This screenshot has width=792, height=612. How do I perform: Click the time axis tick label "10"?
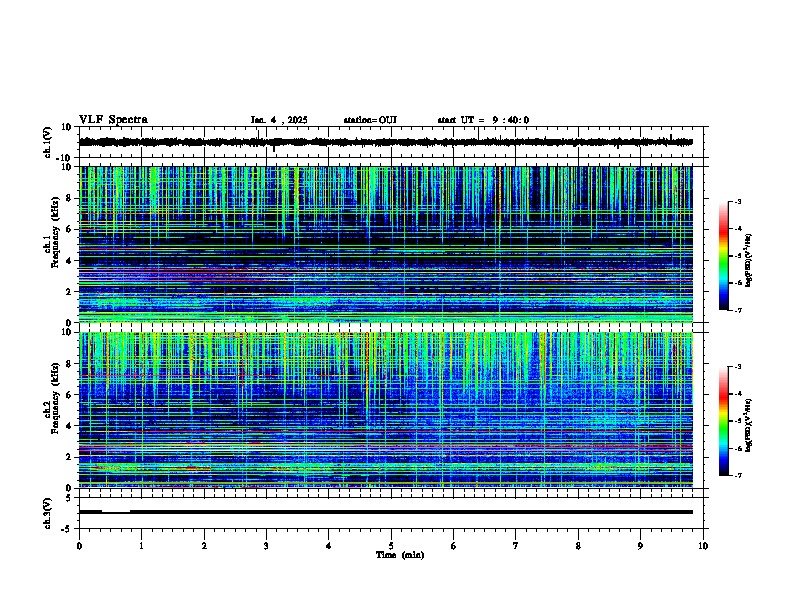(x=703, y=546)
